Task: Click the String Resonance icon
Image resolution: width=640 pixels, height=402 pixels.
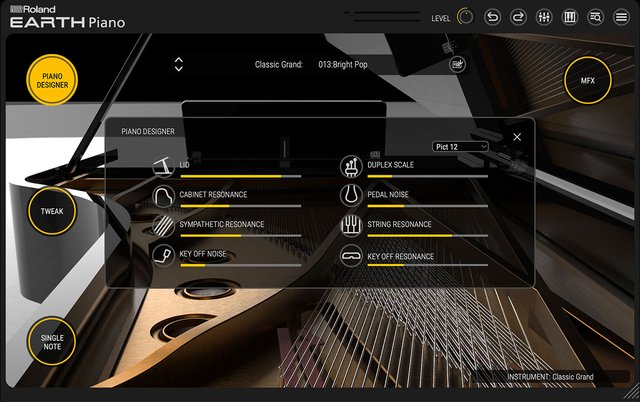Action: [x=351, y=225]
